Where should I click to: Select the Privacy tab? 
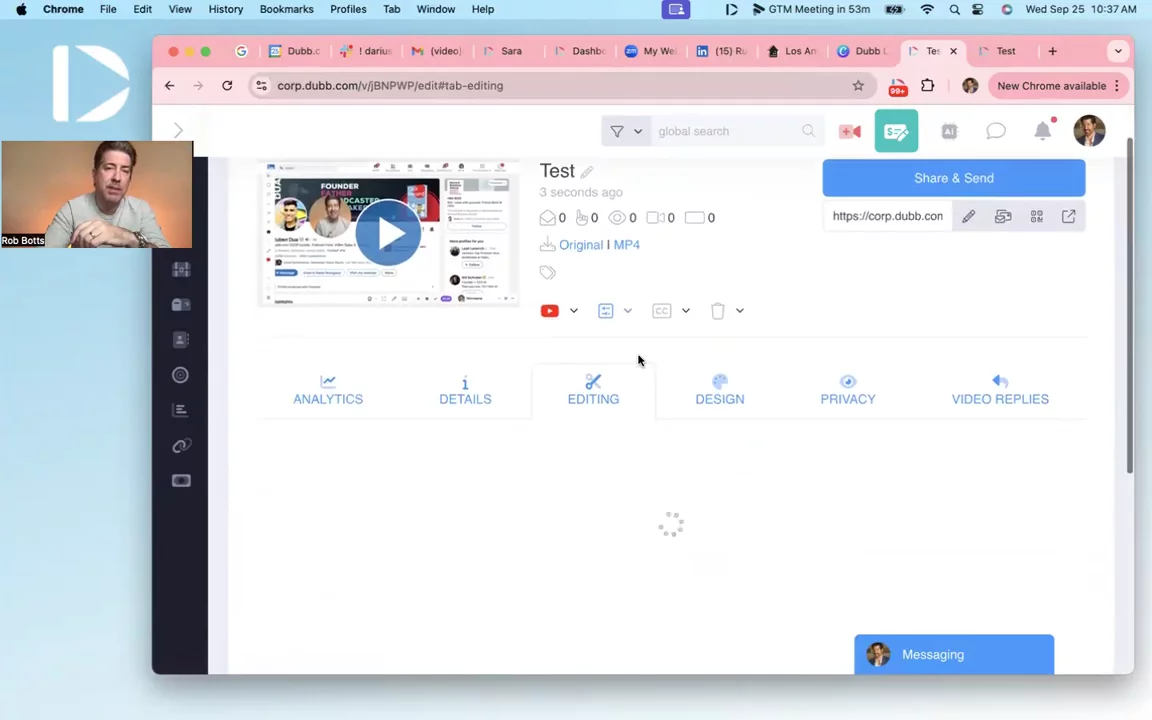847,390
